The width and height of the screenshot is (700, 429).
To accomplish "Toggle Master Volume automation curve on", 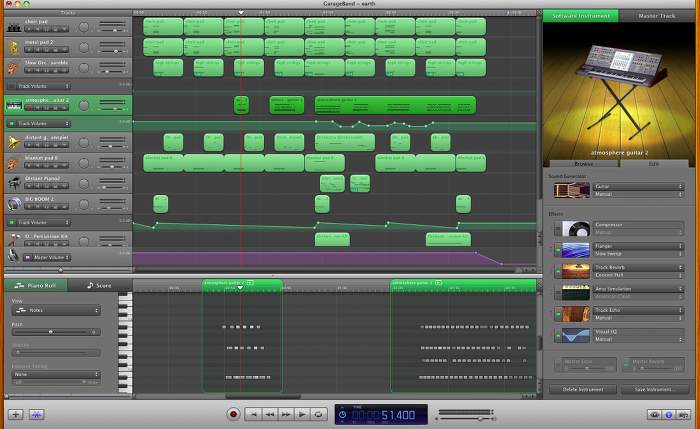I will click(x=28, y=257).
